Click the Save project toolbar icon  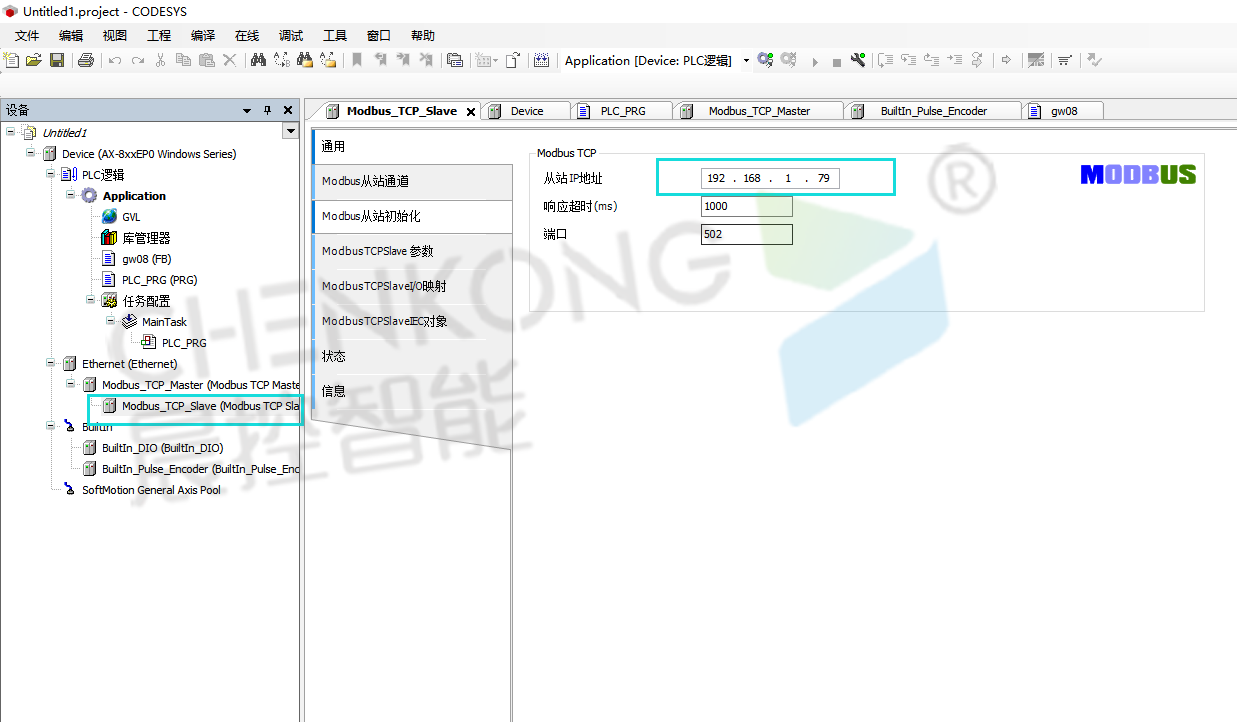tap(57, 60)
